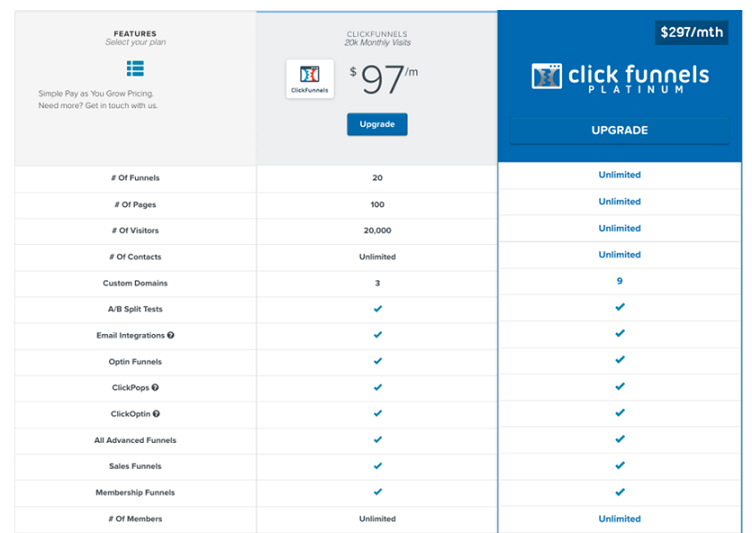Click Sales Funnels checkmark in $97 plan

click(x=378, y=466)
